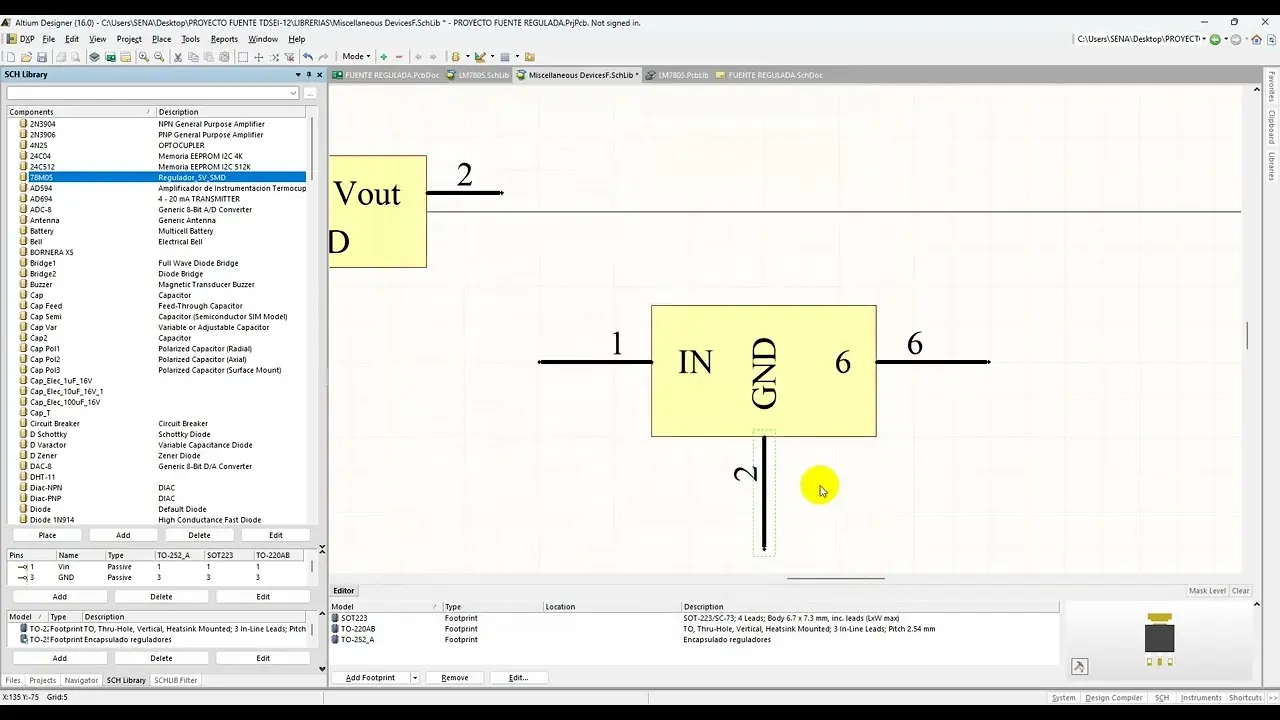Click the Undo arrow icon
The width and height of the screenshot is (1280, 720).
[308, 57]
